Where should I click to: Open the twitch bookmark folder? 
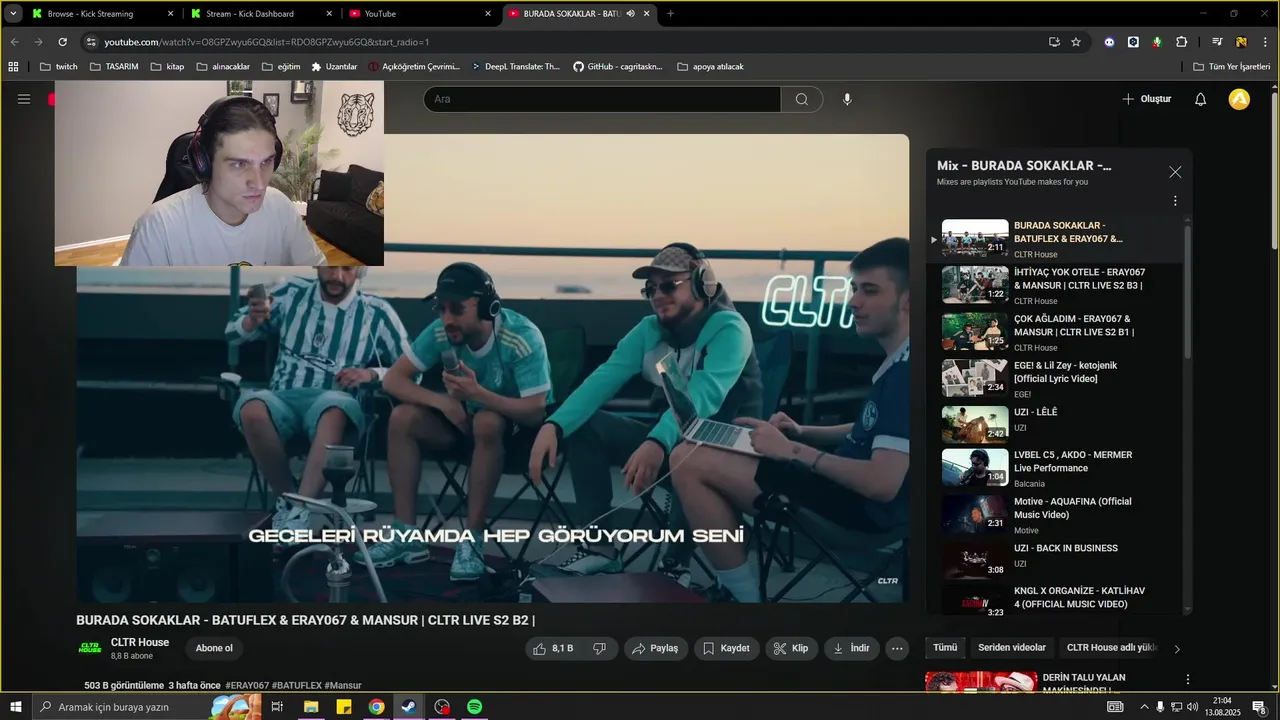coord(58,67)
